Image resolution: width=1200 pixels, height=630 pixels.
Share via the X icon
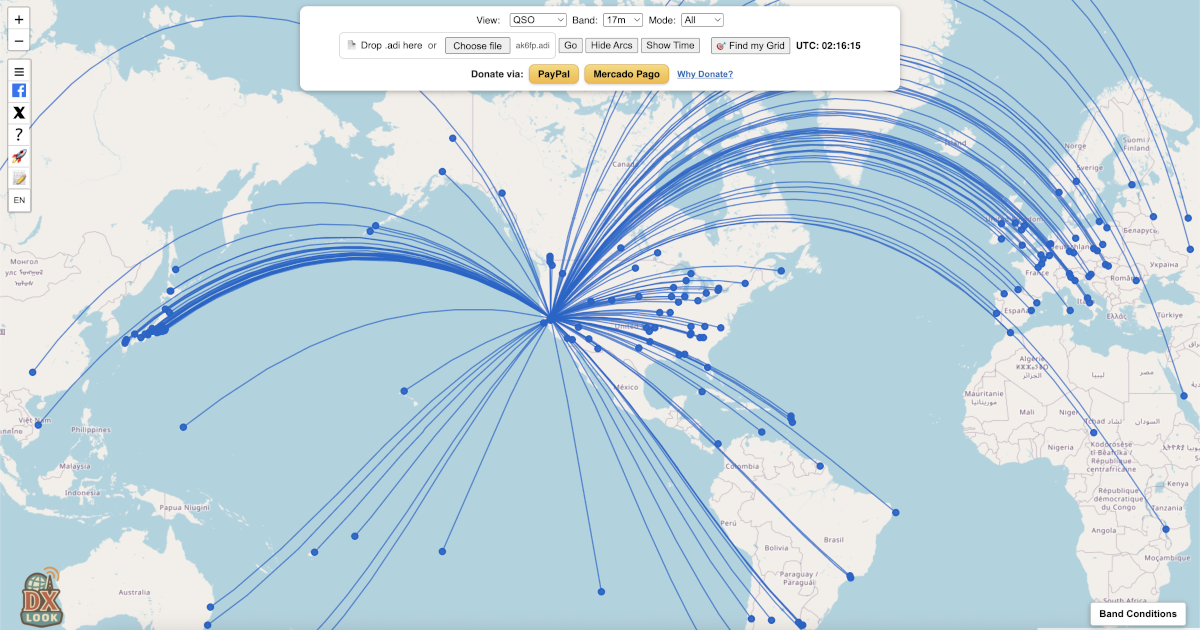[19, 112]
